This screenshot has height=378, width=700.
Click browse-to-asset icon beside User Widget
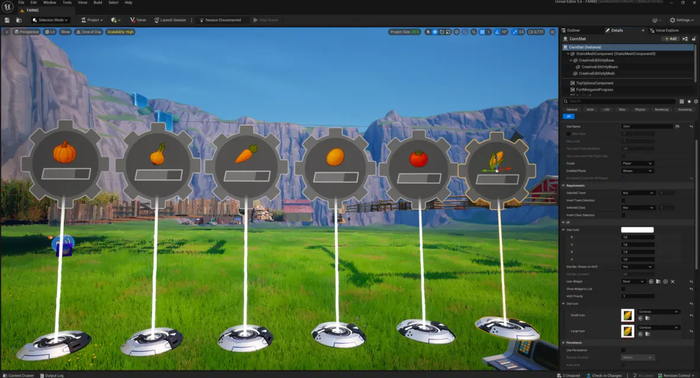pyautogui.click(x=658, y=282)
